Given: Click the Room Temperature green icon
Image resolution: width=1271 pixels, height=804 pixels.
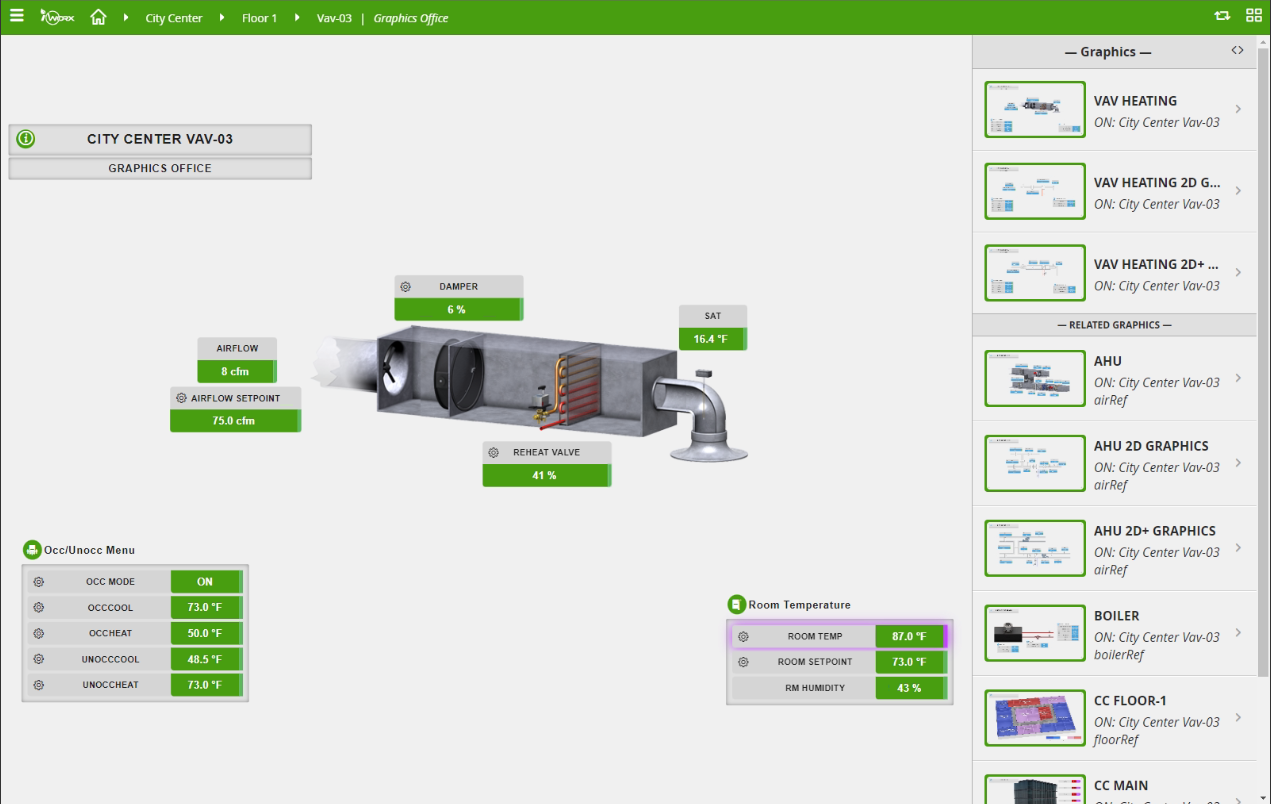Looking at the screenshot, I should tap(737, 605).
